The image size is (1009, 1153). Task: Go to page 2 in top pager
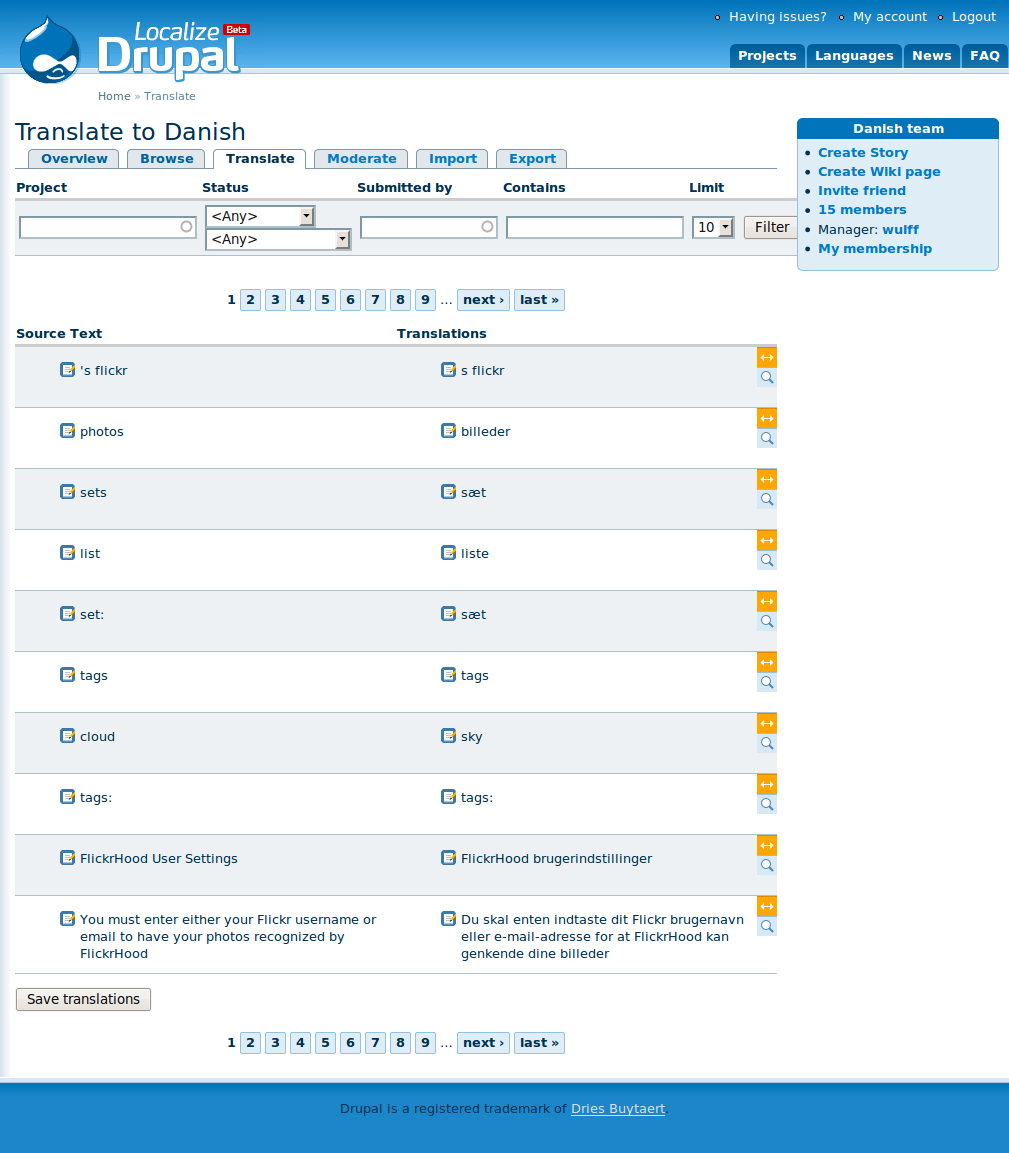point(250,300)
